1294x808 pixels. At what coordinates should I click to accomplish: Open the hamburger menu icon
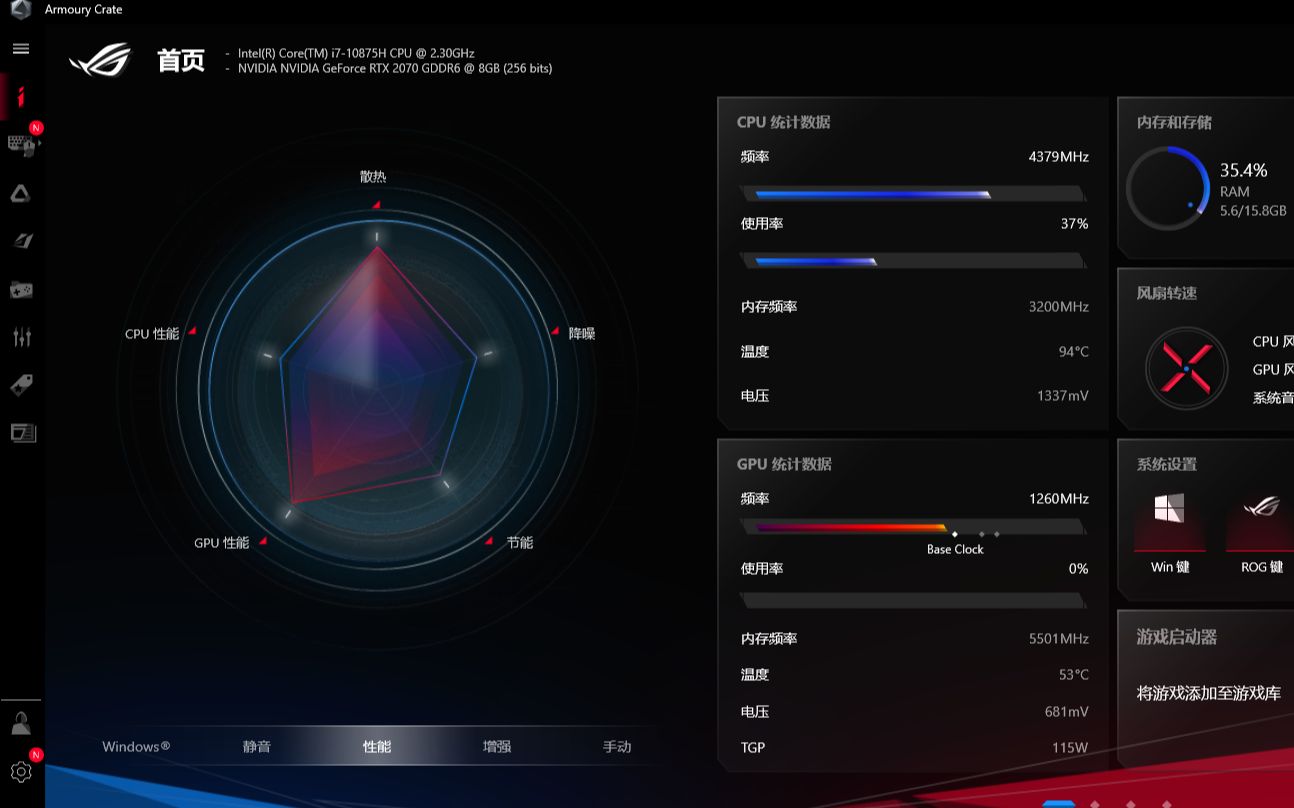(x=21, y=48)
